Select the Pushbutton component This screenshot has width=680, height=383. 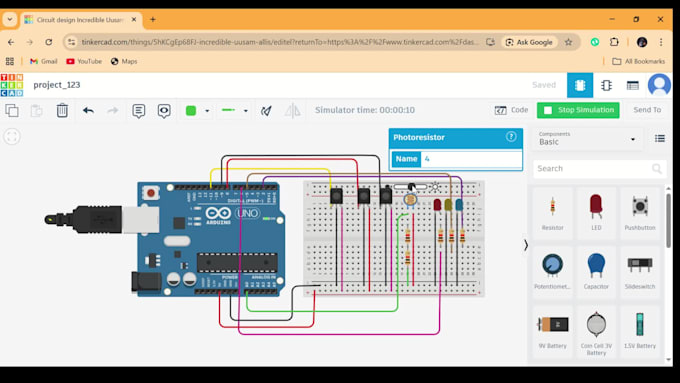pyautogui.click(x=640, y=213)
